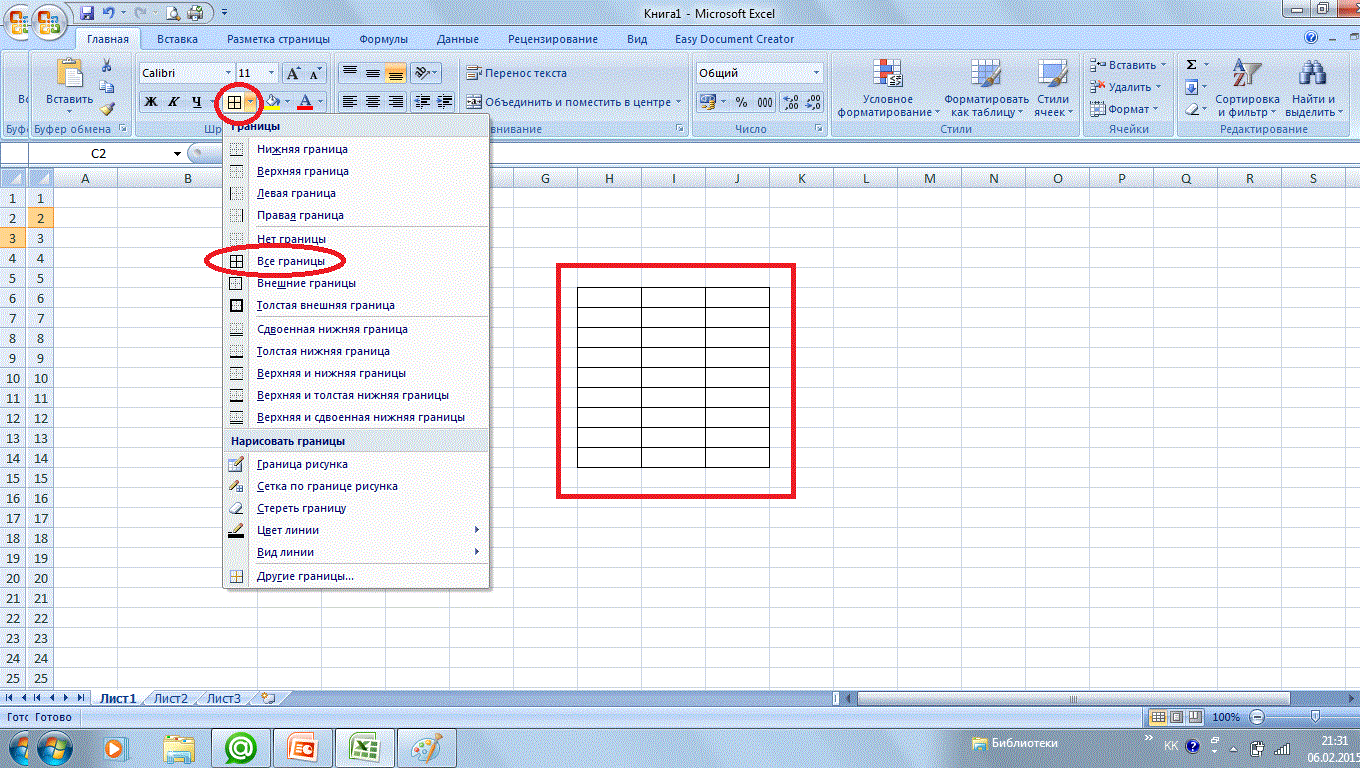Screen dimensions: 1360x768
Task: Open the text orientation tool
Action: (x=426, y=73)
